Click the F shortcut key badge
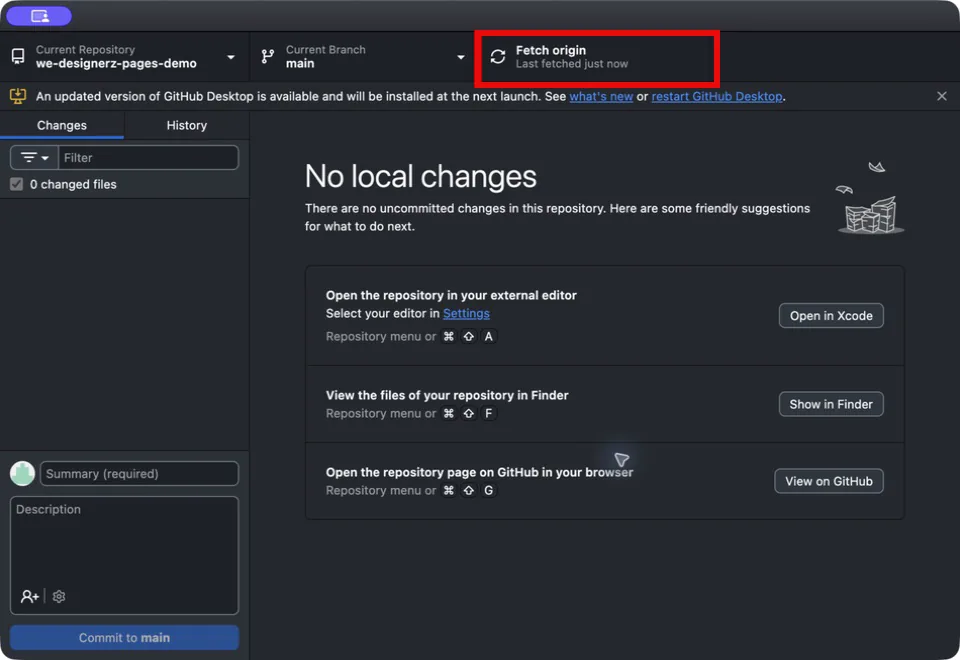960x660 pixels. pos(489,413)
